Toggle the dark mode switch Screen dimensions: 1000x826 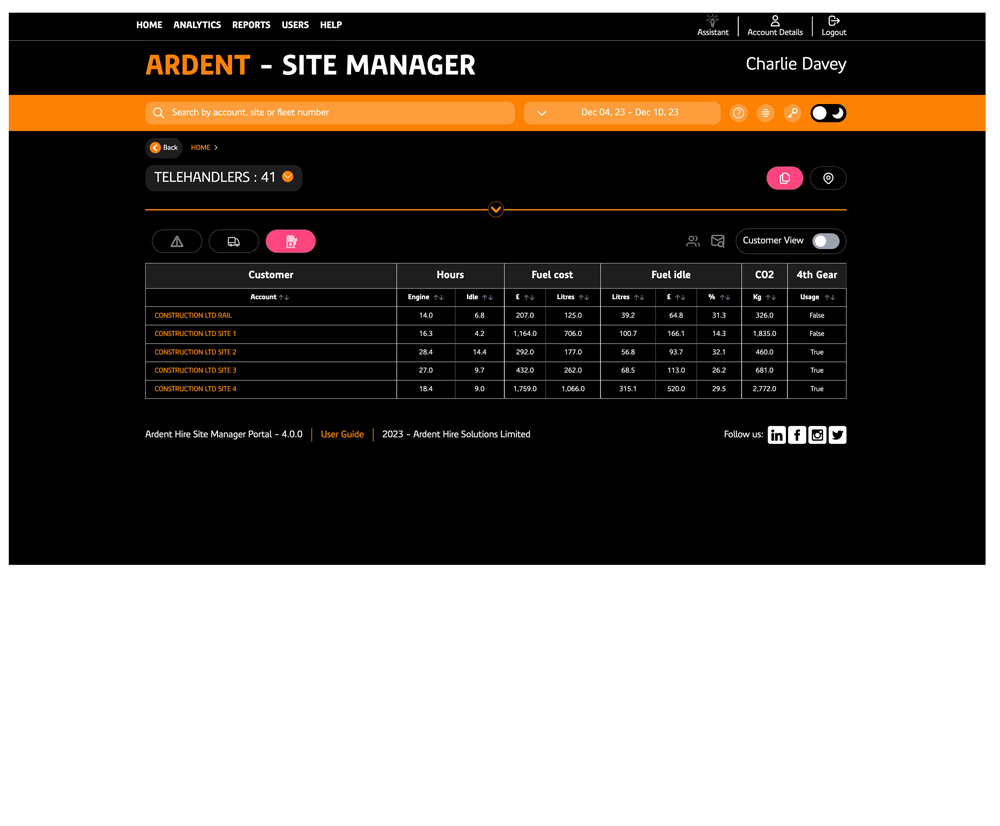(x=828, y=113)
